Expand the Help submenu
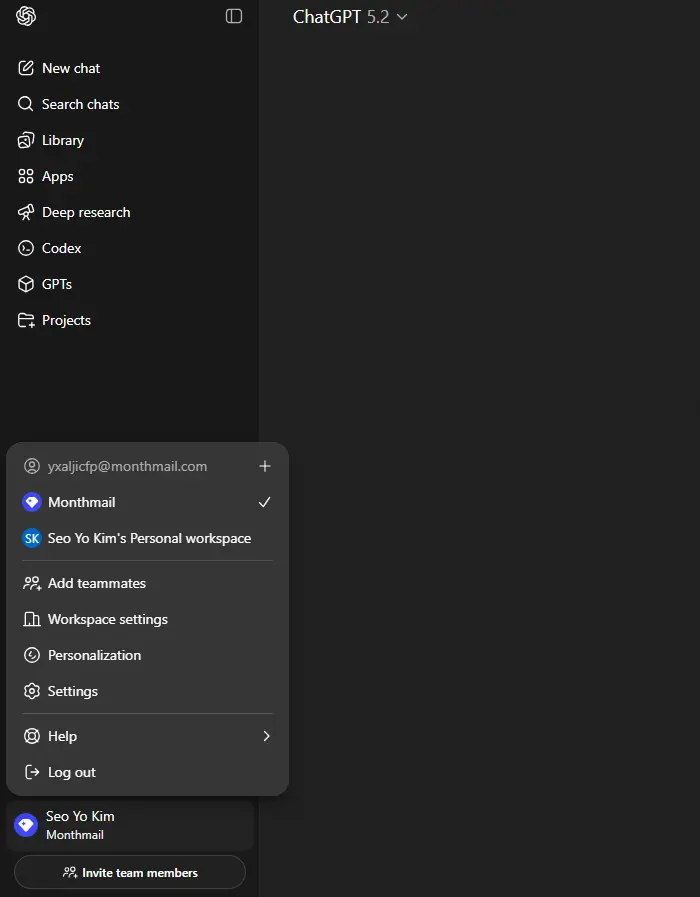The image size is (700, 897). point(147,736)
